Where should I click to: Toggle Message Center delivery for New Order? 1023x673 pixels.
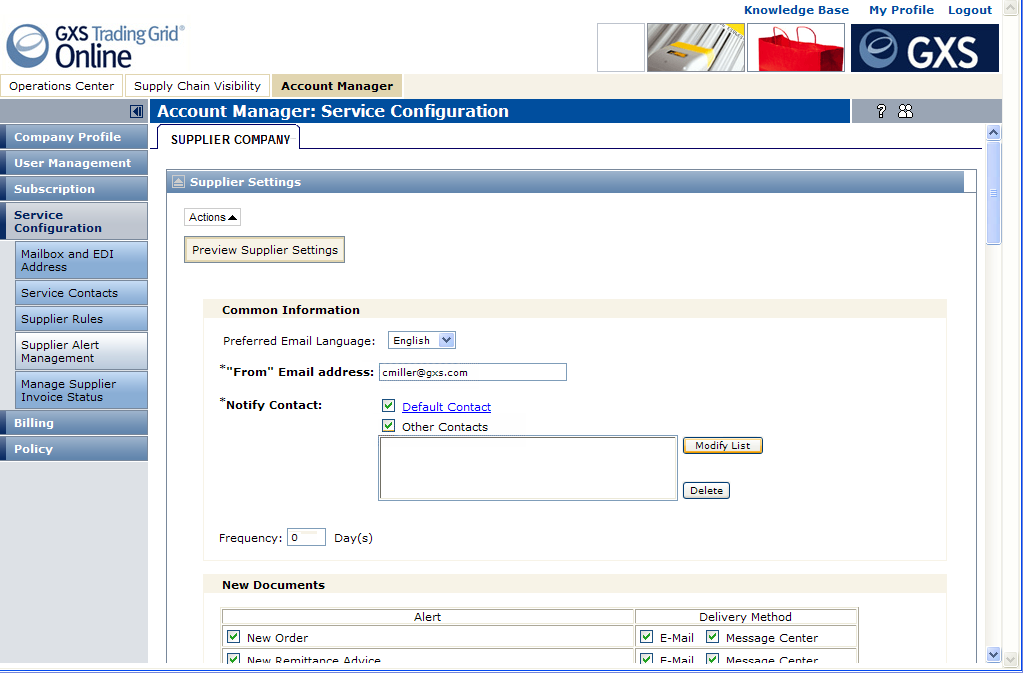712,636
